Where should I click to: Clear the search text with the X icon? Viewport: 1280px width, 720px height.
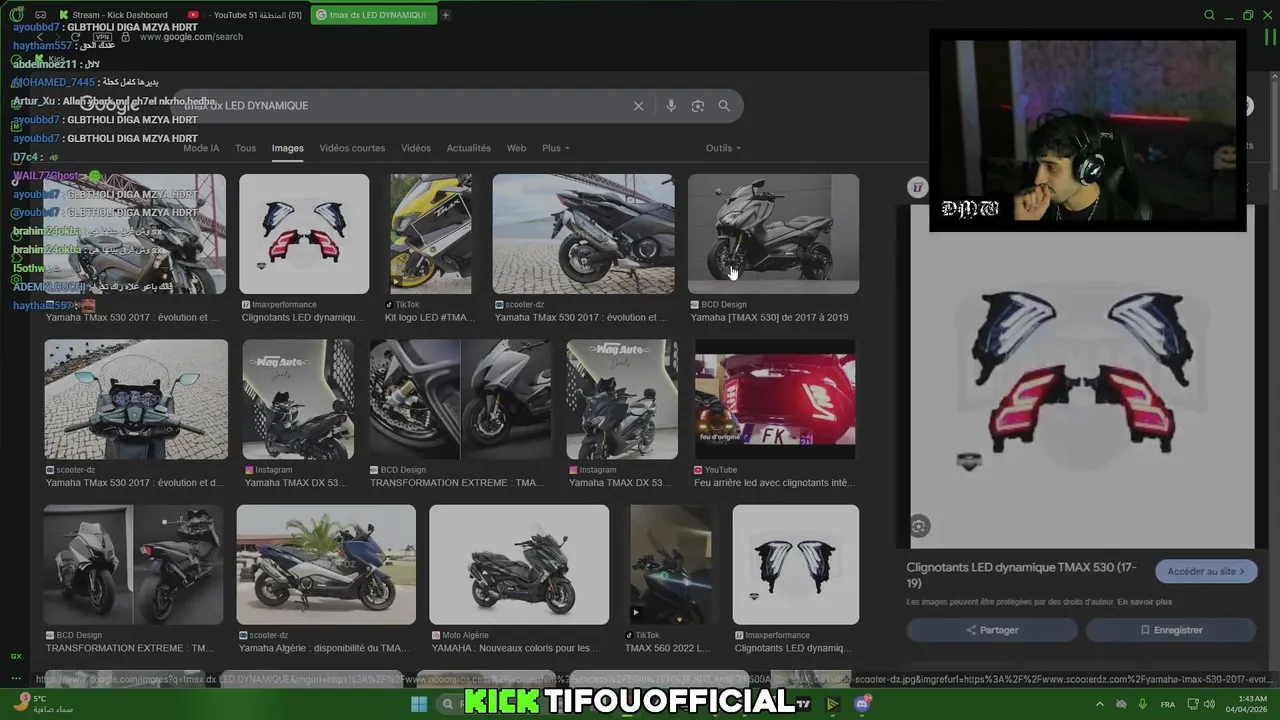638,106
